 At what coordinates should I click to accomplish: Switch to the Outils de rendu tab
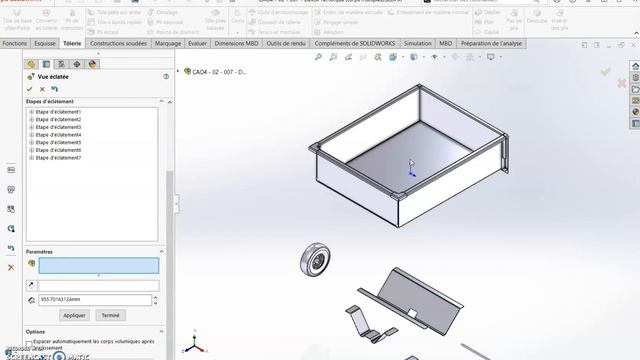pyautogui.click(x=286, y=43)
